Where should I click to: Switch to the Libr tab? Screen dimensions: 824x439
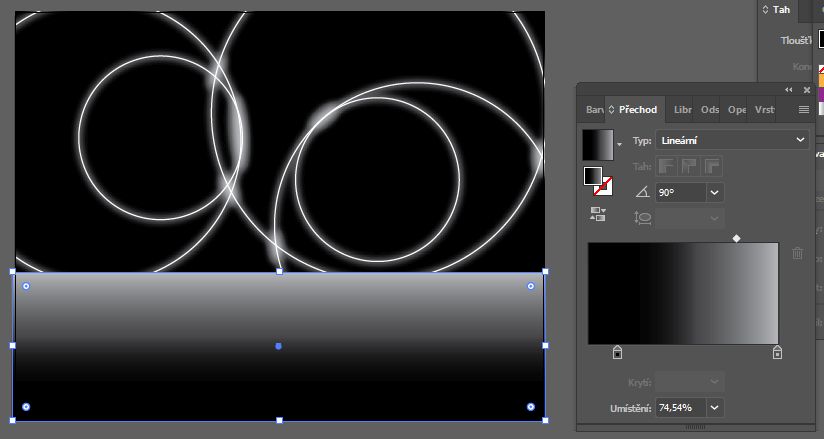click(x=683, y=110)
